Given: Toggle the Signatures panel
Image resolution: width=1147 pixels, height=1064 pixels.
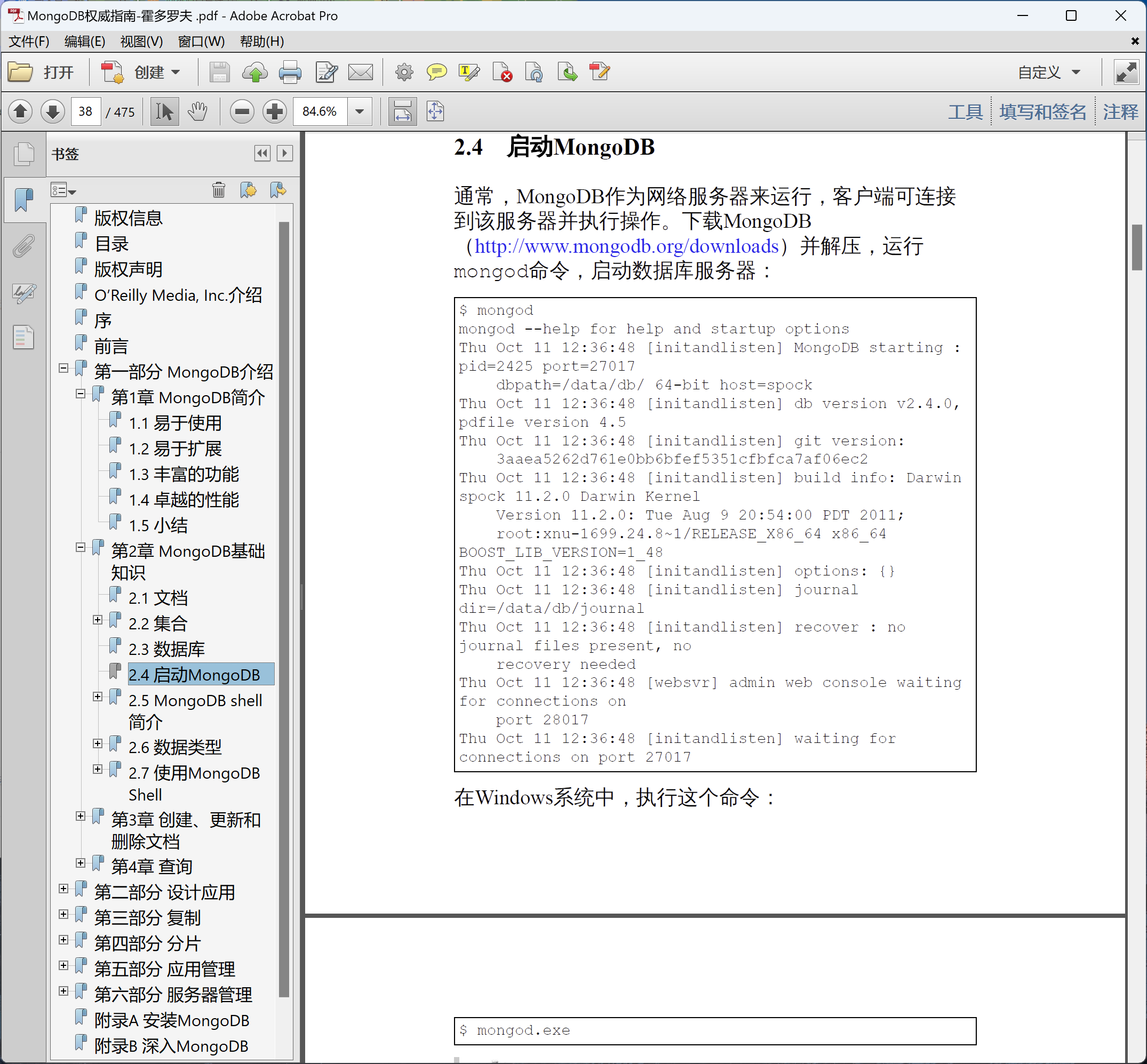Looking at the screenshot, I should point(23,293).
